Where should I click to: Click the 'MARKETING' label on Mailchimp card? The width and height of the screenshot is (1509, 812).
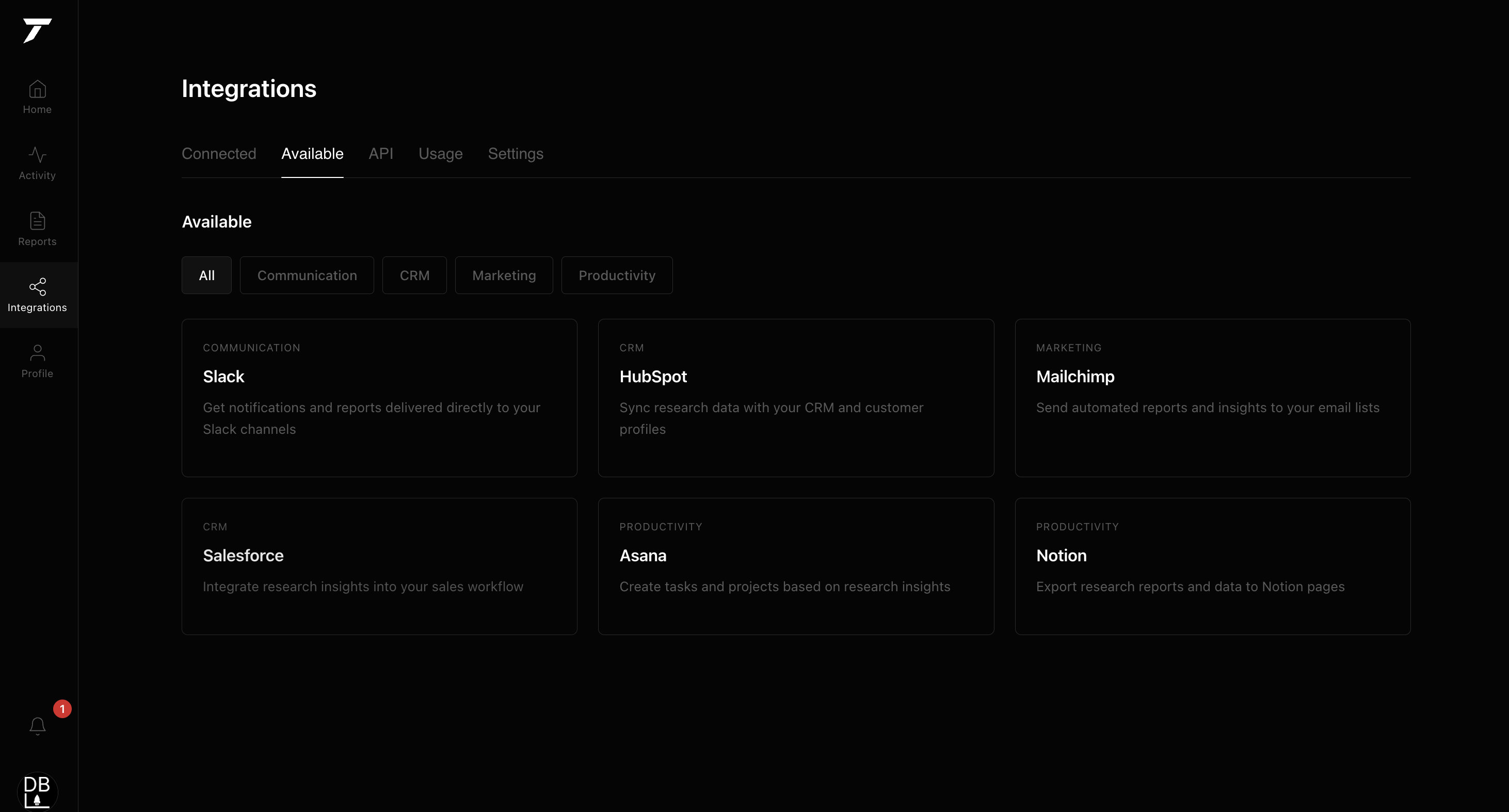pyautogui.click(x=1068, y=348)
